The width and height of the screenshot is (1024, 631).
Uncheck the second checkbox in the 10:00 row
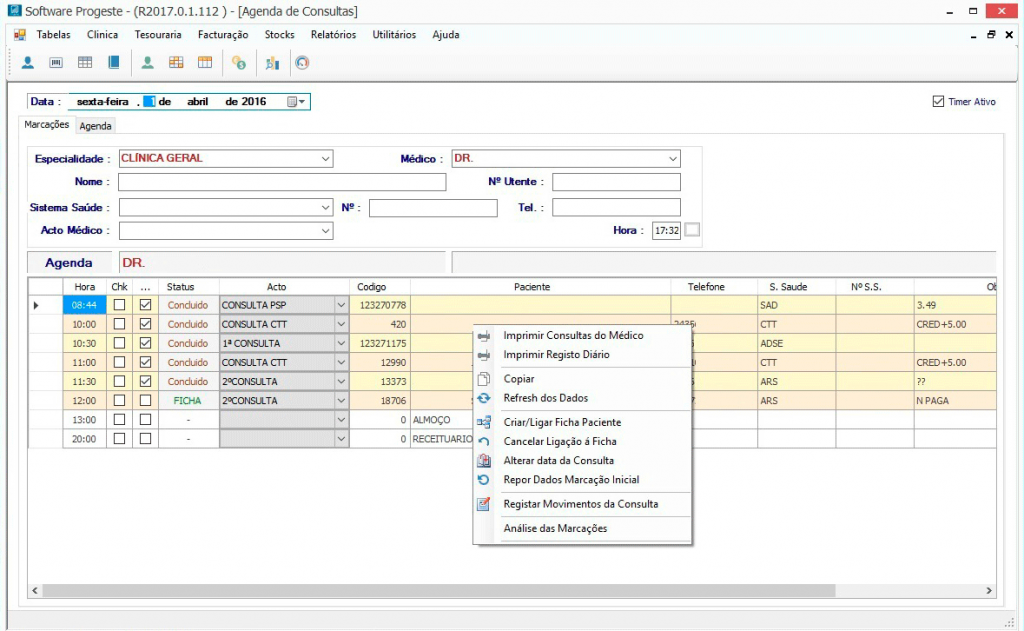146,324
